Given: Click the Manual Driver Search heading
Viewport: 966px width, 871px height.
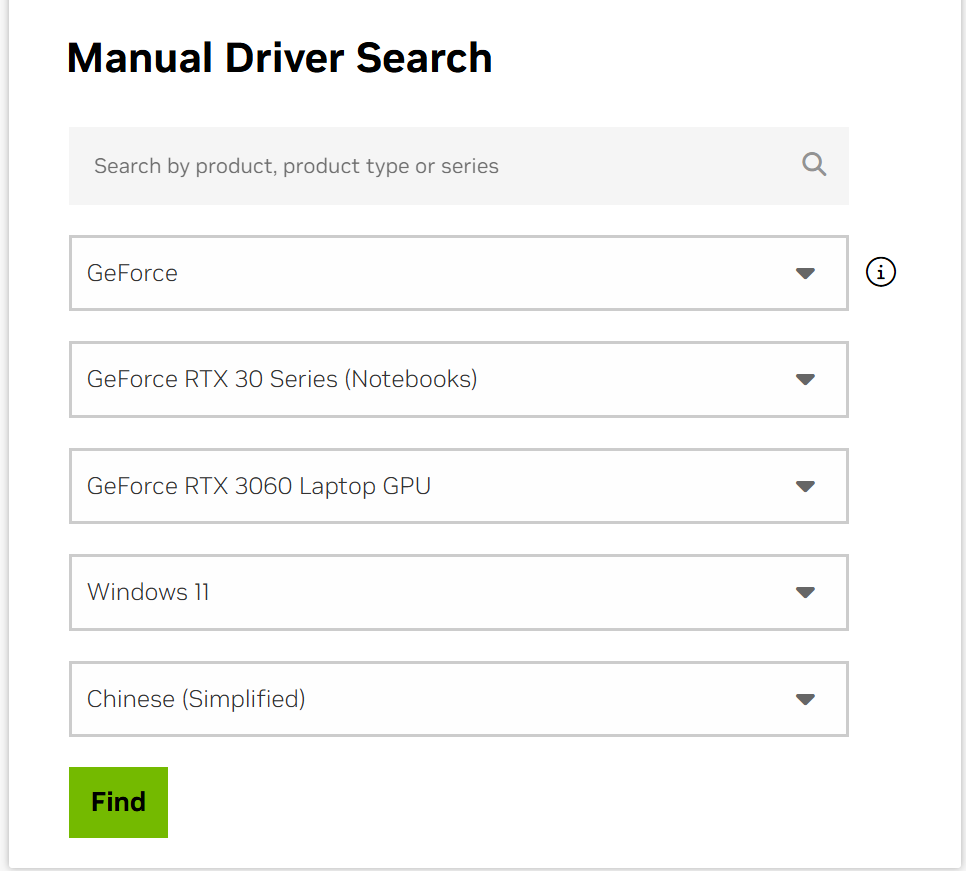Looking at the screenshot, I should coord(279,57).
